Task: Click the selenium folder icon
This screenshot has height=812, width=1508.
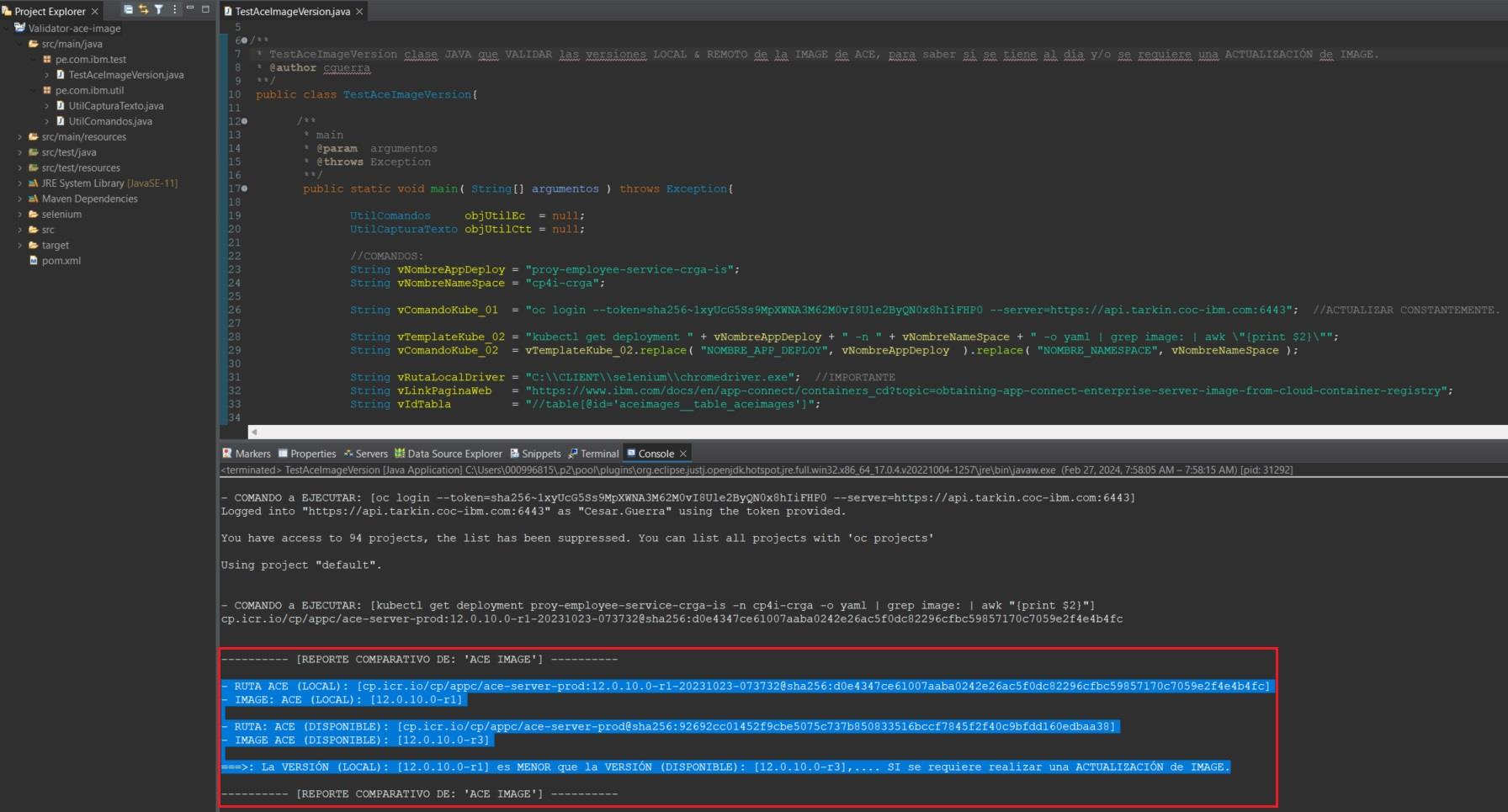Action: click(34, 215)
